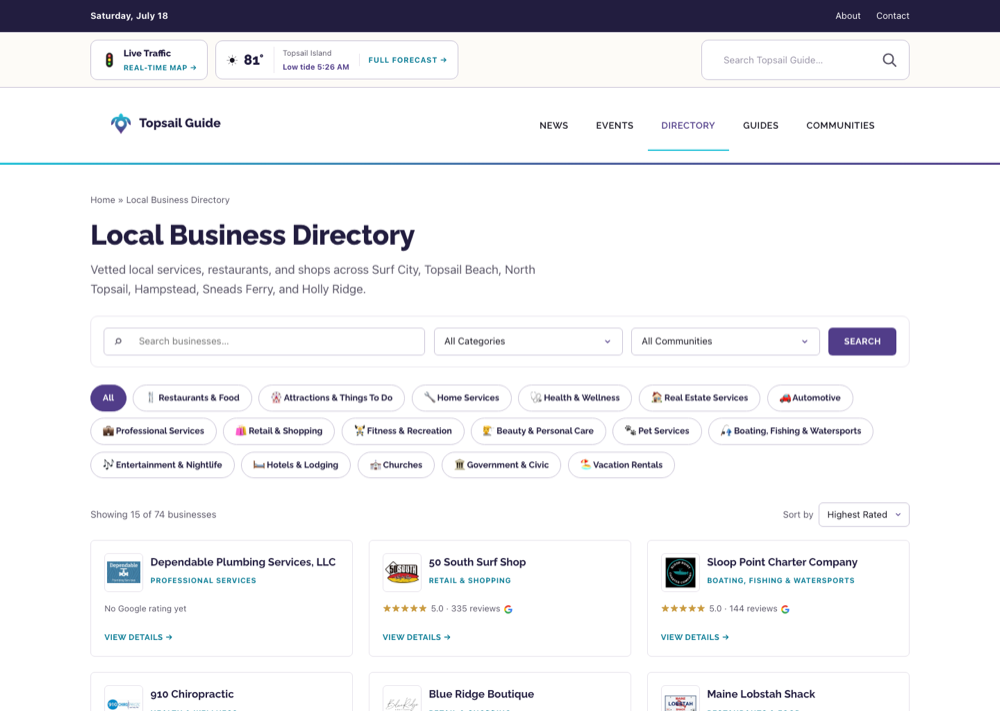Image resolution: width=1000 pixels, height=711 pixels.
Task: Filter by Automotive chip
Action: (x=810, y=398)
